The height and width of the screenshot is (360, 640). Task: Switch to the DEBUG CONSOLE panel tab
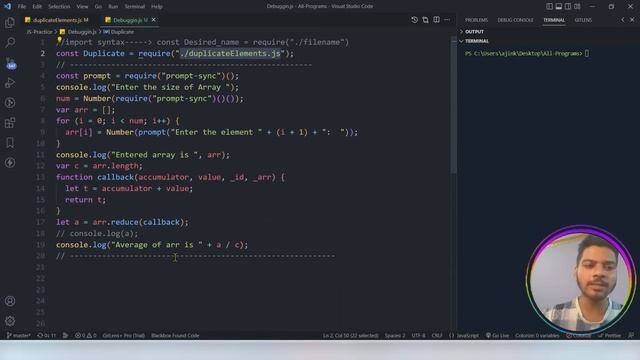point(515,20)
